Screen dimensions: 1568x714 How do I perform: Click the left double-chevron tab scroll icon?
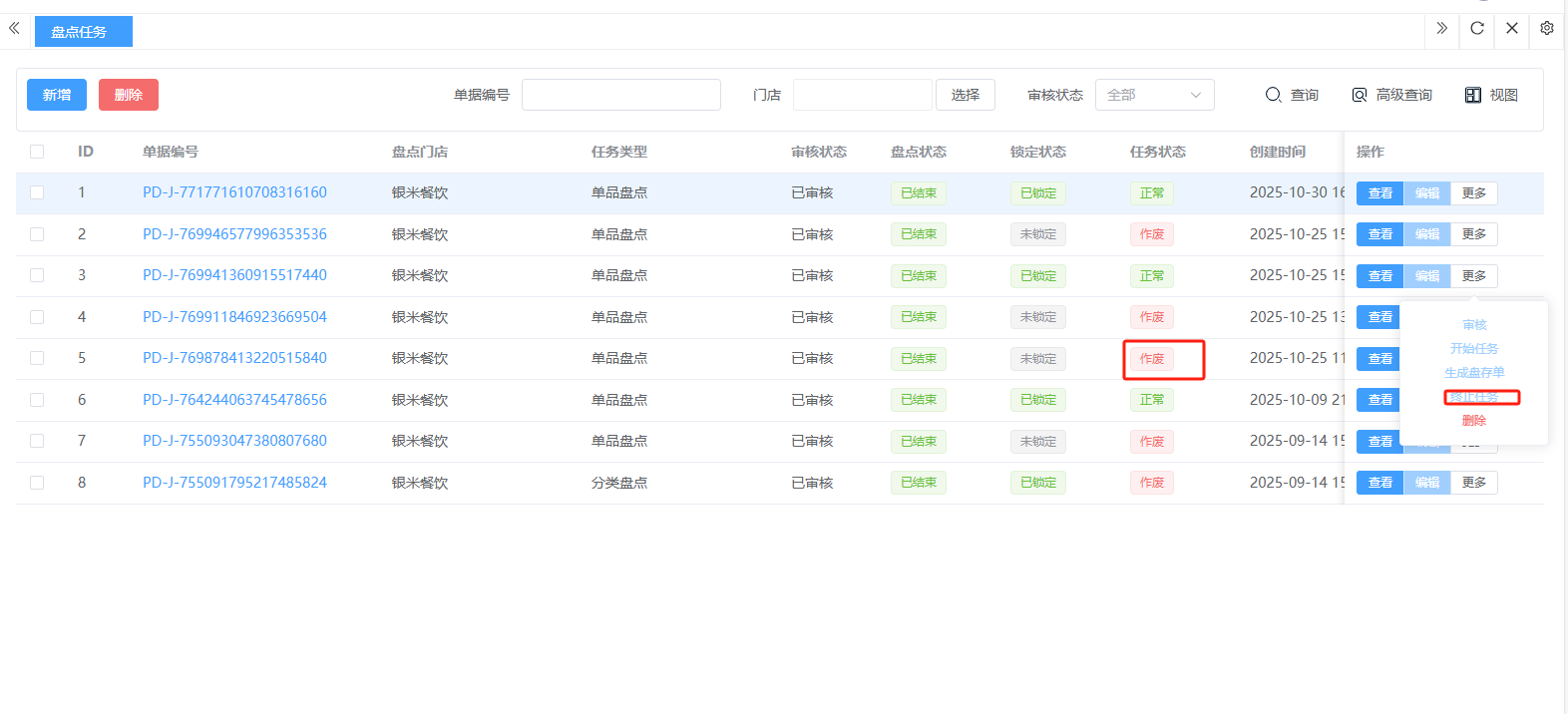pyautogui.click(x=14, y=29)
